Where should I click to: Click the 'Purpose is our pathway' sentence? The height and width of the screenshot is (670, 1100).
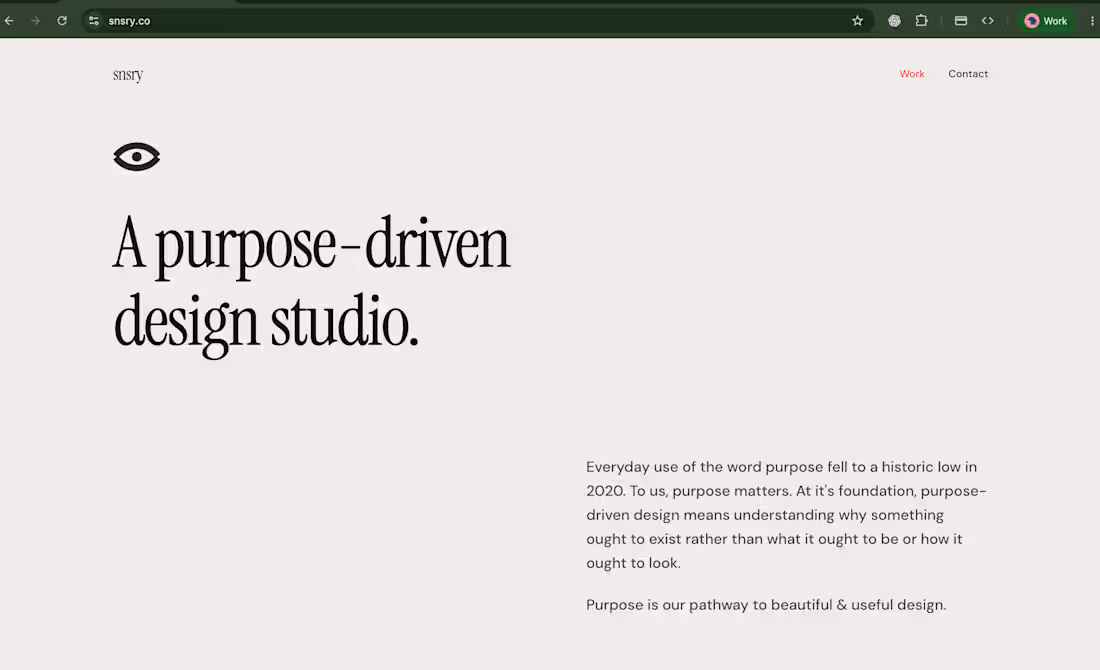point(766,605)
